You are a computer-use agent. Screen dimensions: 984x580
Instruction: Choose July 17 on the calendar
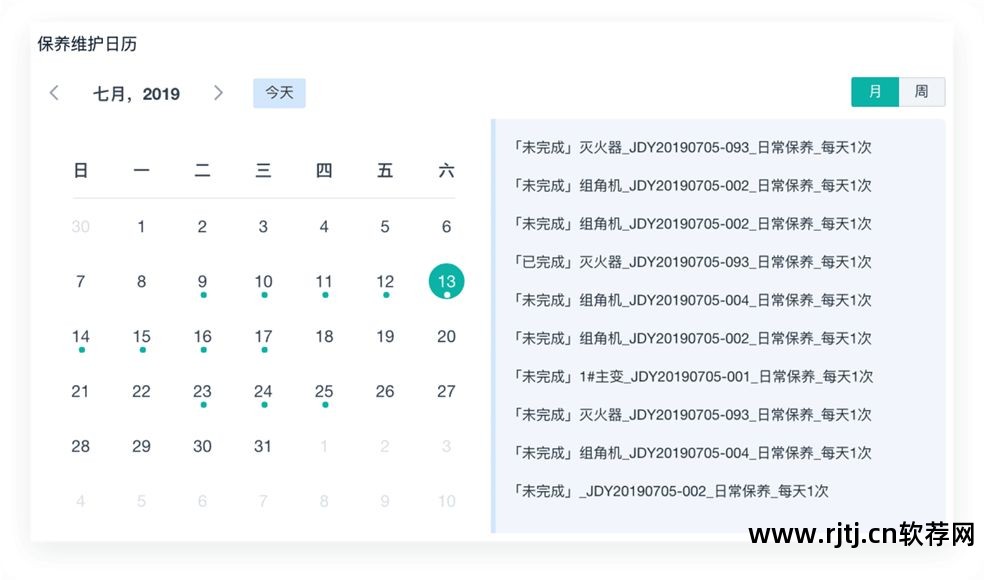click(263, 336)
